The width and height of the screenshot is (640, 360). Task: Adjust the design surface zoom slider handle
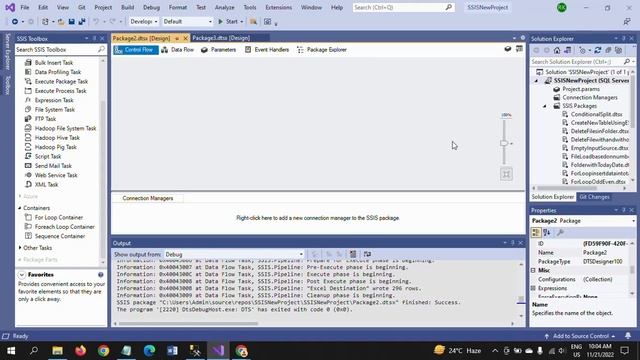504,143
